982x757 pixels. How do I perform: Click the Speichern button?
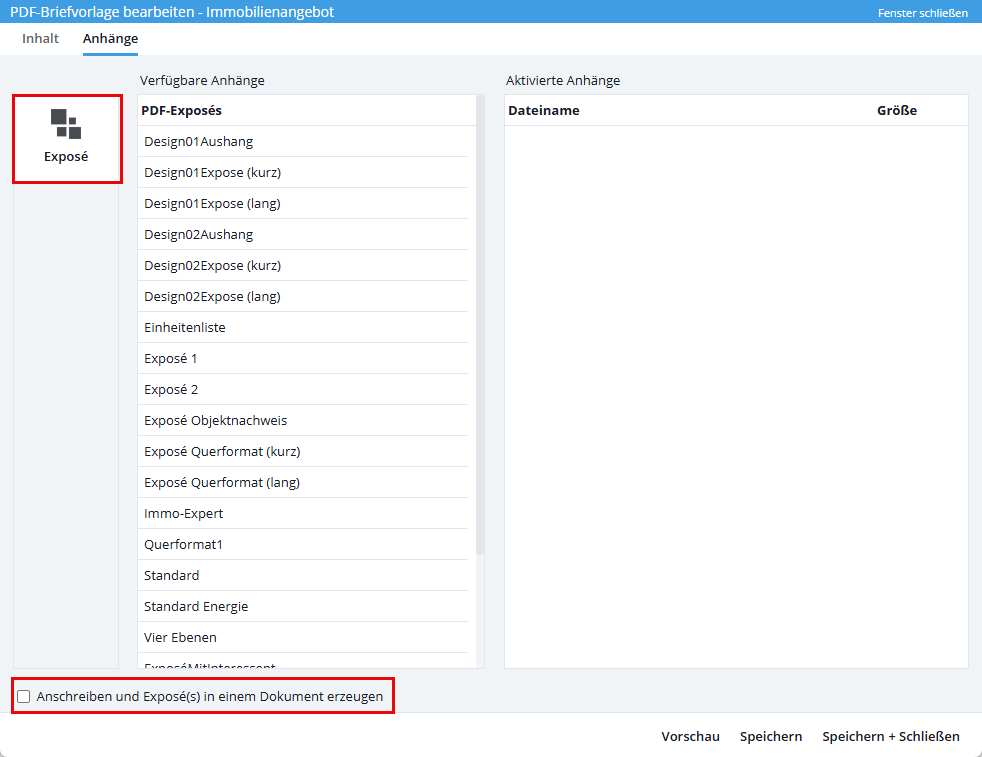(771, 736)
